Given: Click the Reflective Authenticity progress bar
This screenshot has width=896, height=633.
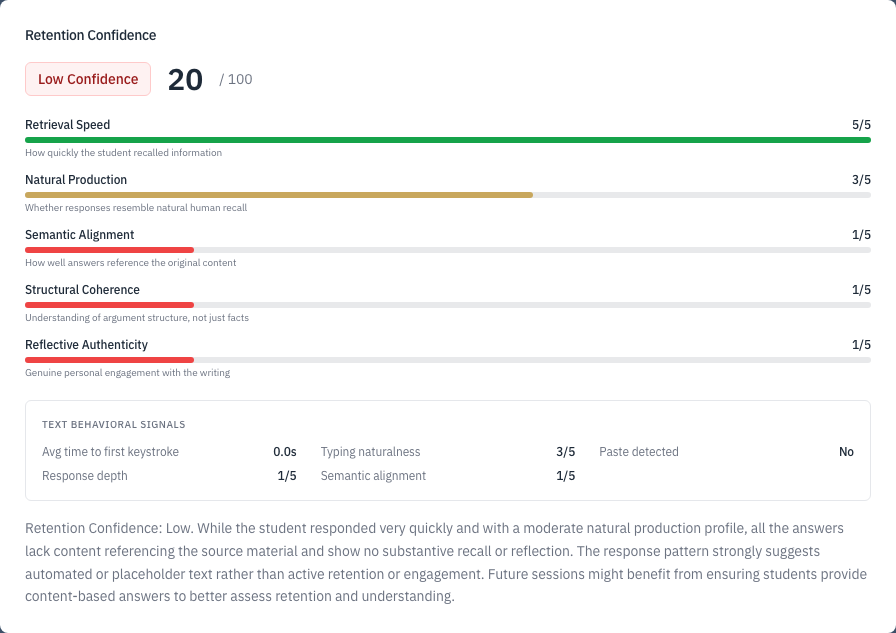Looking at the screenshot, I should point(109,360).
